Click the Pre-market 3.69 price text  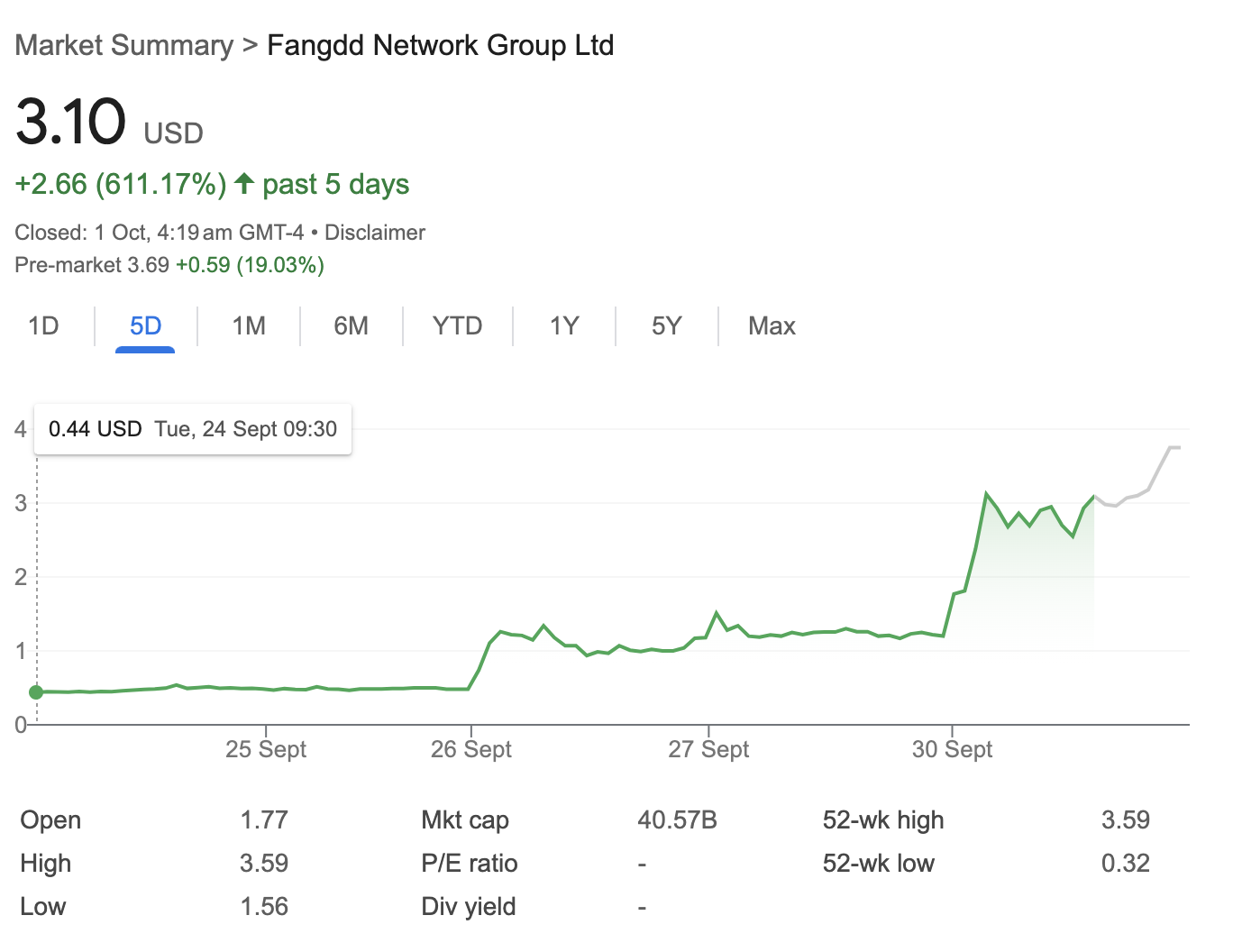pyautogui.click(x=92, y=265)
